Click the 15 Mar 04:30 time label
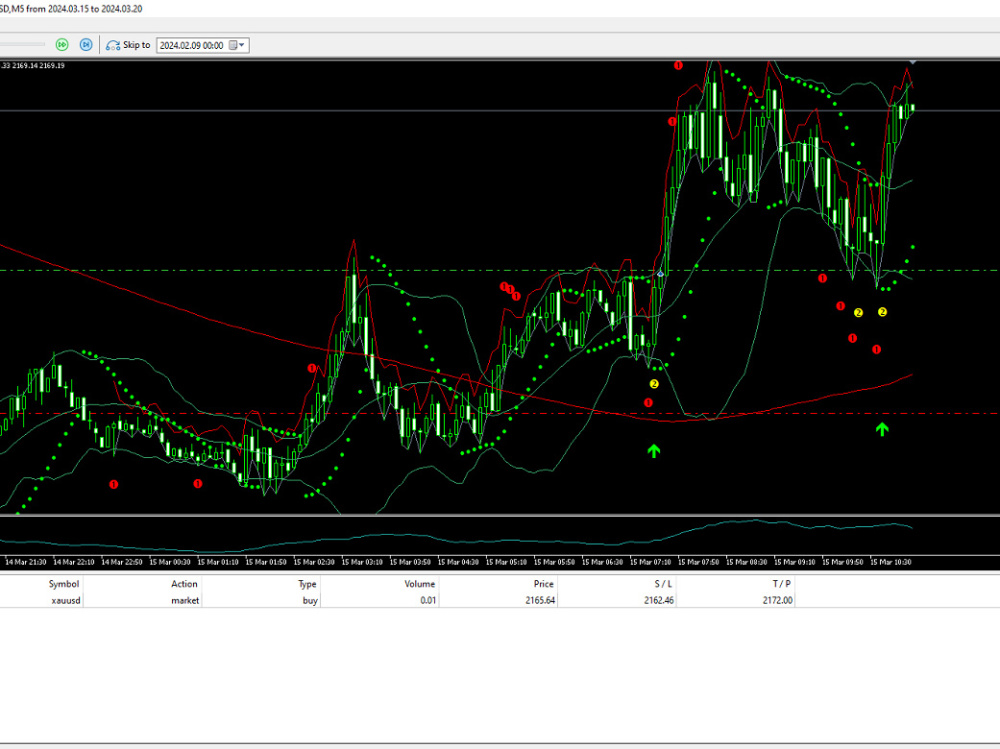Viewport: 1000px width, 749px height. [458, 562]
